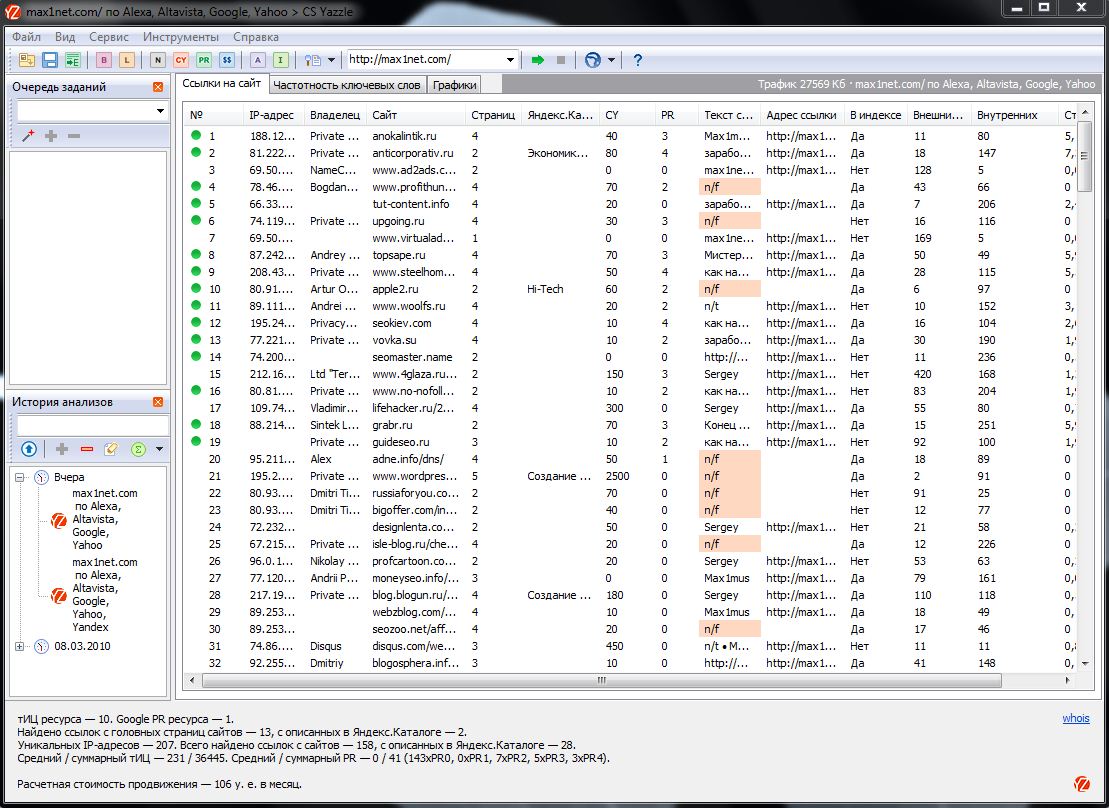
Task: Switch to the Графики tab
Action: coord(455,85)
